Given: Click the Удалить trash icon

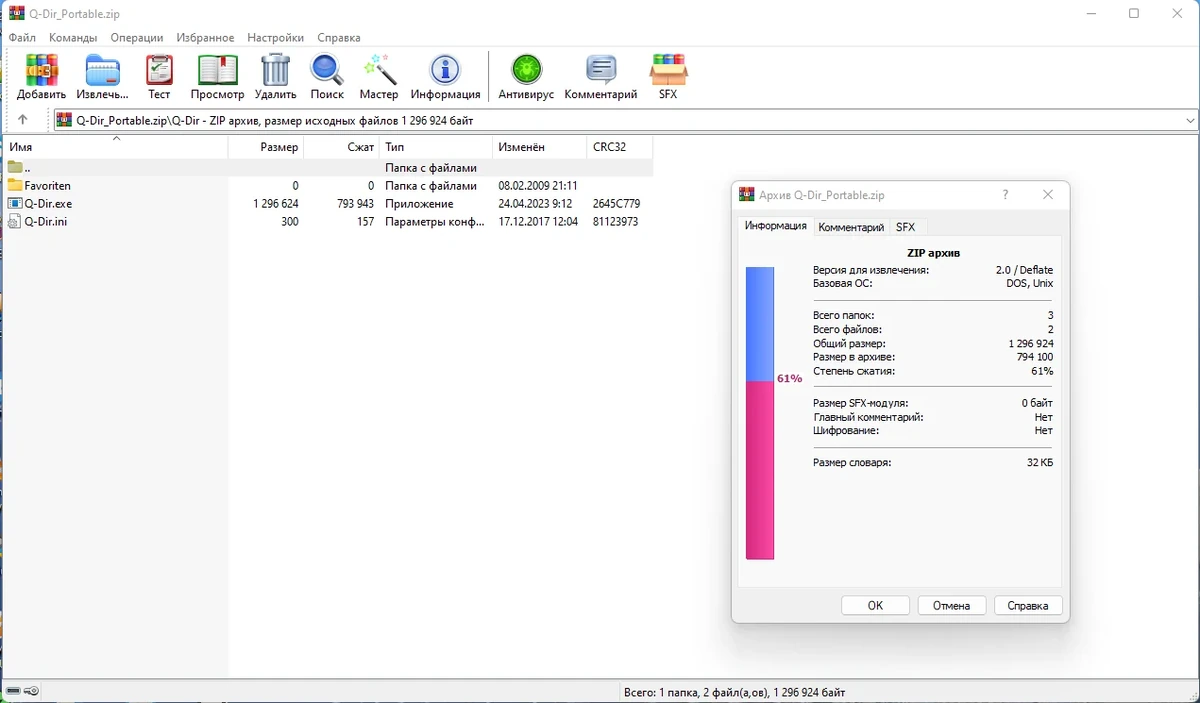Looking at the screenshot, I should click(x=275, y=70).
